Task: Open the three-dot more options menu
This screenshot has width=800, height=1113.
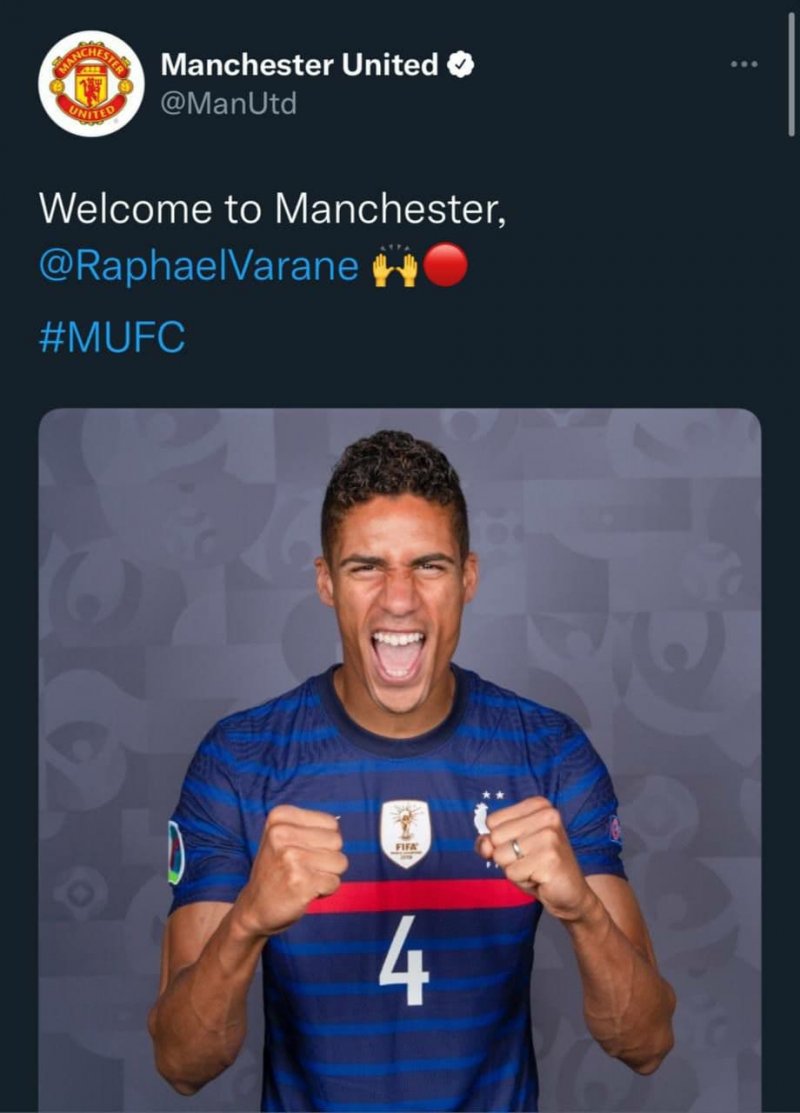Action: [744, 65]
